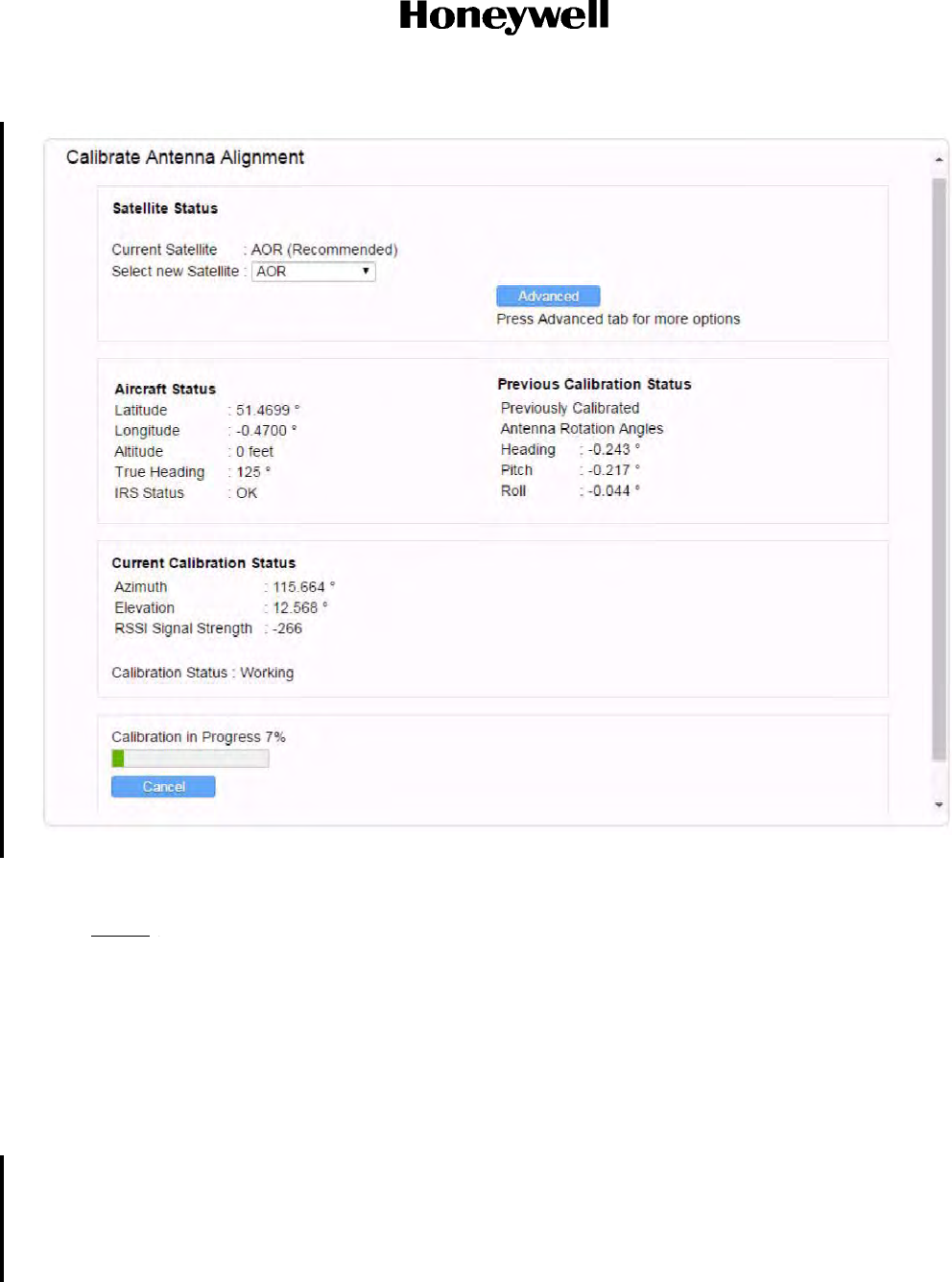Click the Roll value -0.044
Screen dimensions: 952x1282
[613, 491]
